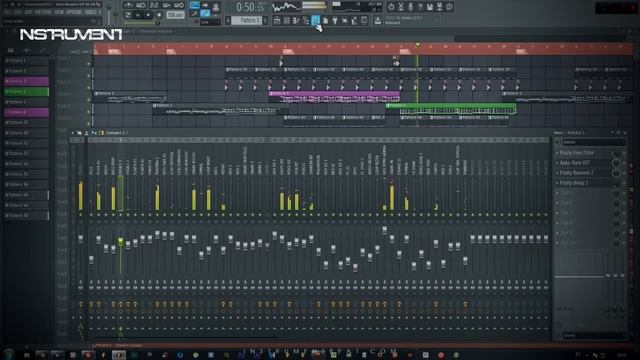Open the Fruity Free Filter plugin
640x360 pixels.
coord(576,153)
